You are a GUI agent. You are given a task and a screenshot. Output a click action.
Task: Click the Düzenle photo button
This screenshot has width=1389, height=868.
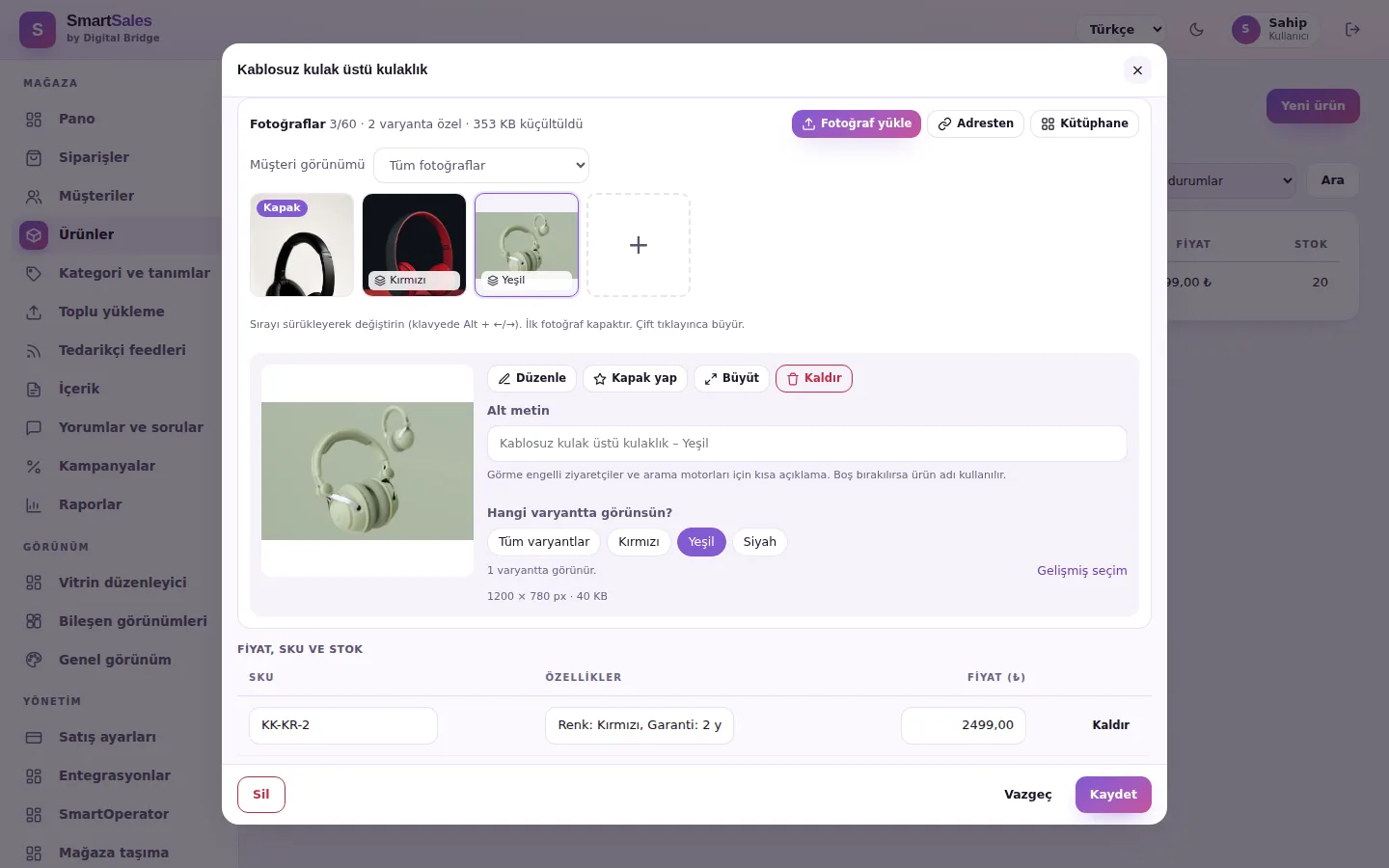coord(531,378)
